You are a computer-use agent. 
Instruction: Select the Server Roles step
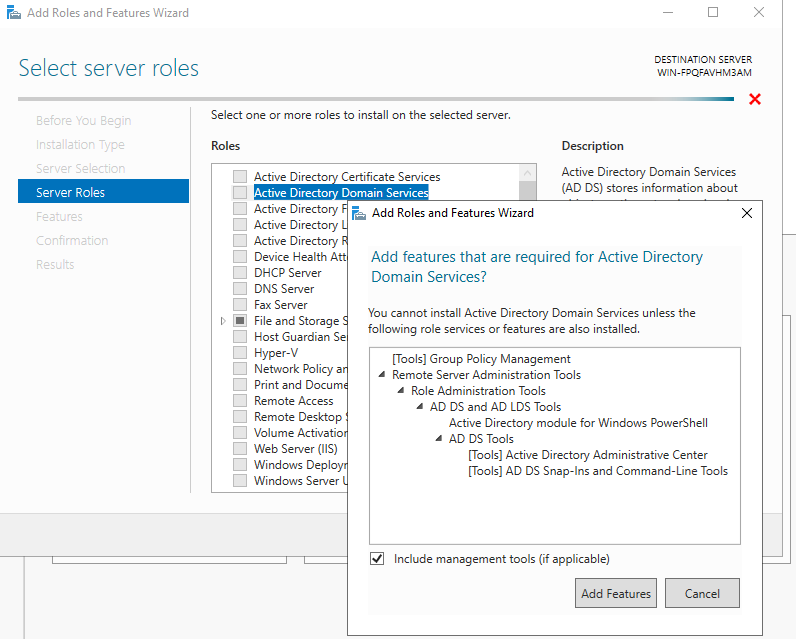click(104, 192)
